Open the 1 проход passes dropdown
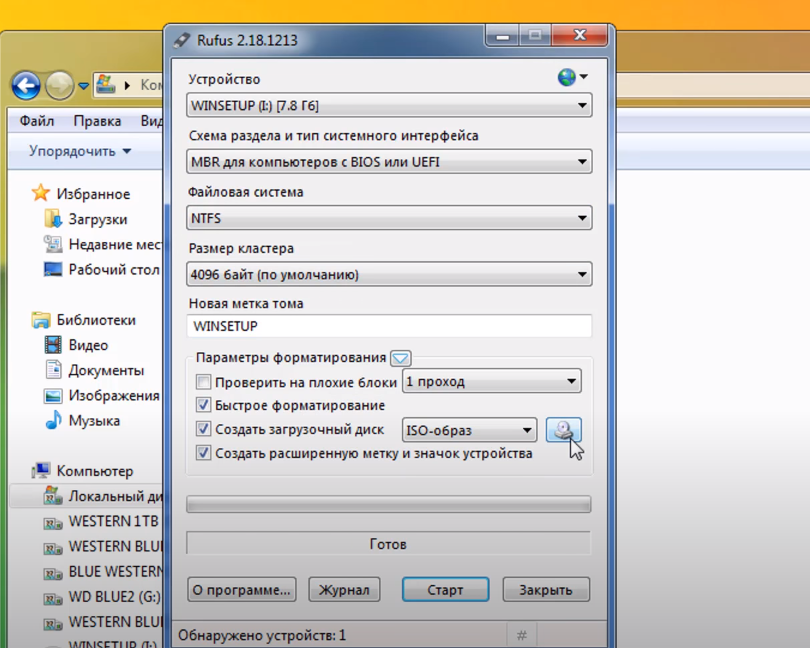Image resolution: width=810 pixels, height=648 pixels. 492,381
